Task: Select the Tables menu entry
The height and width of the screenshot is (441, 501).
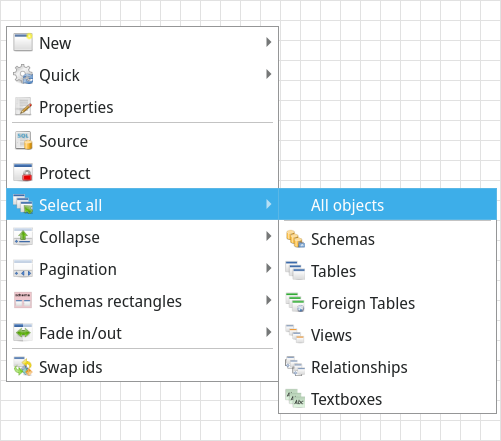Action: [x=388, y=271]
